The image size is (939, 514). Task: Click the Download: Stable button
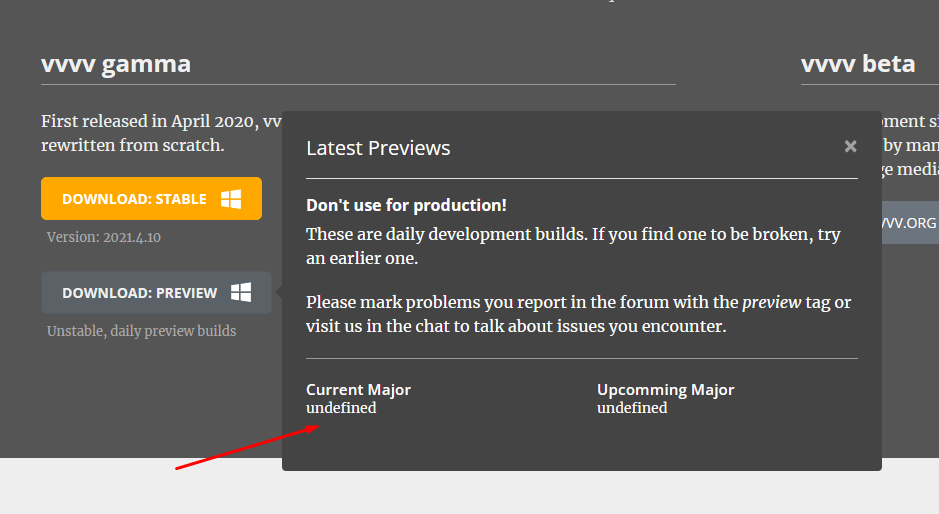point(152,198)
